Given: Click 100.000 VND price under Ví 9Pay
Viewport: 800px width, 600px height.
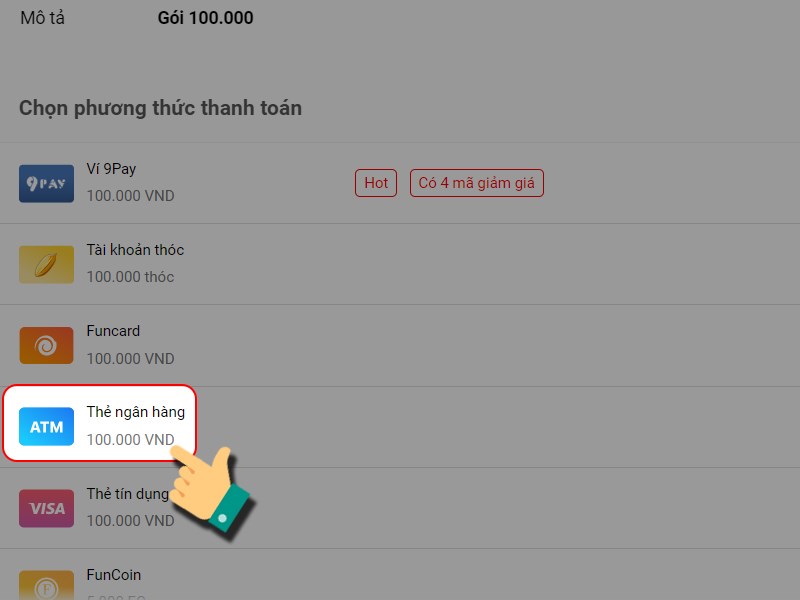Looking at the screenshot, I should pyautogui.click(x=131, y=196).
